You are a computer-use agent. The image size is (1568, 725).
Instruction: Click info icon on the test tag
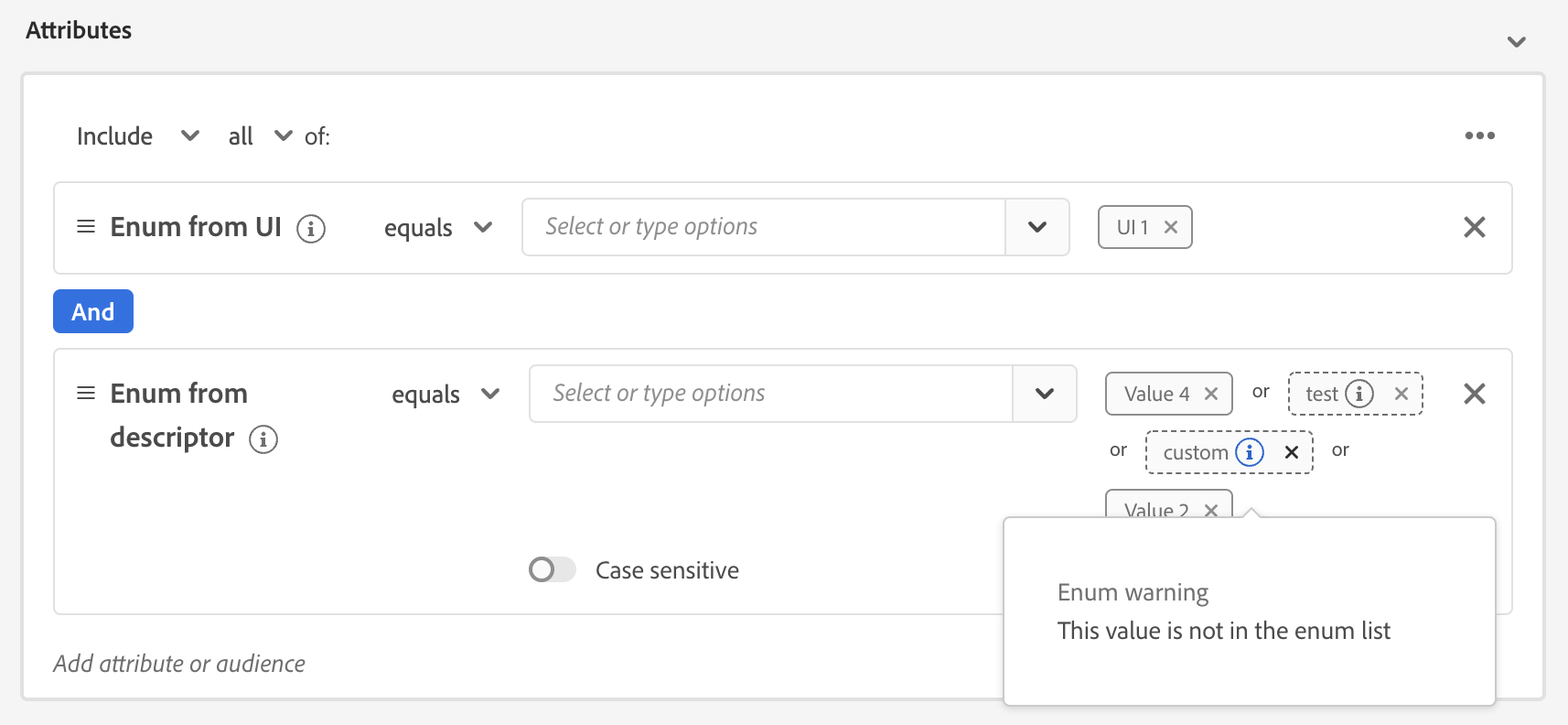click(x=1359, y=394)
